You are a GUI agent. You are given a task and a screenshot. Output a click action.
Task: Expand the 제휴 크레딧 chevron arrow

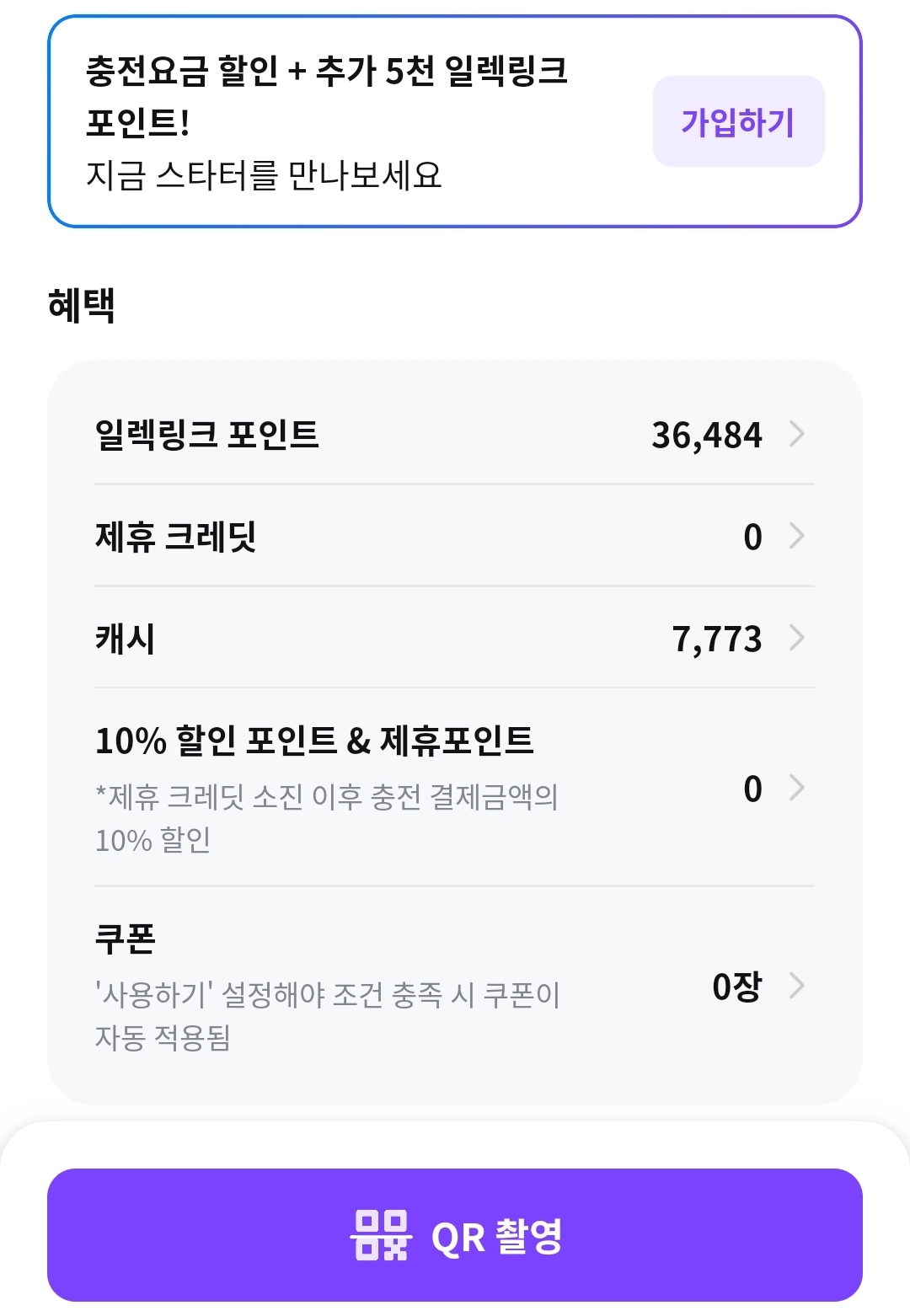coord(797,536)
